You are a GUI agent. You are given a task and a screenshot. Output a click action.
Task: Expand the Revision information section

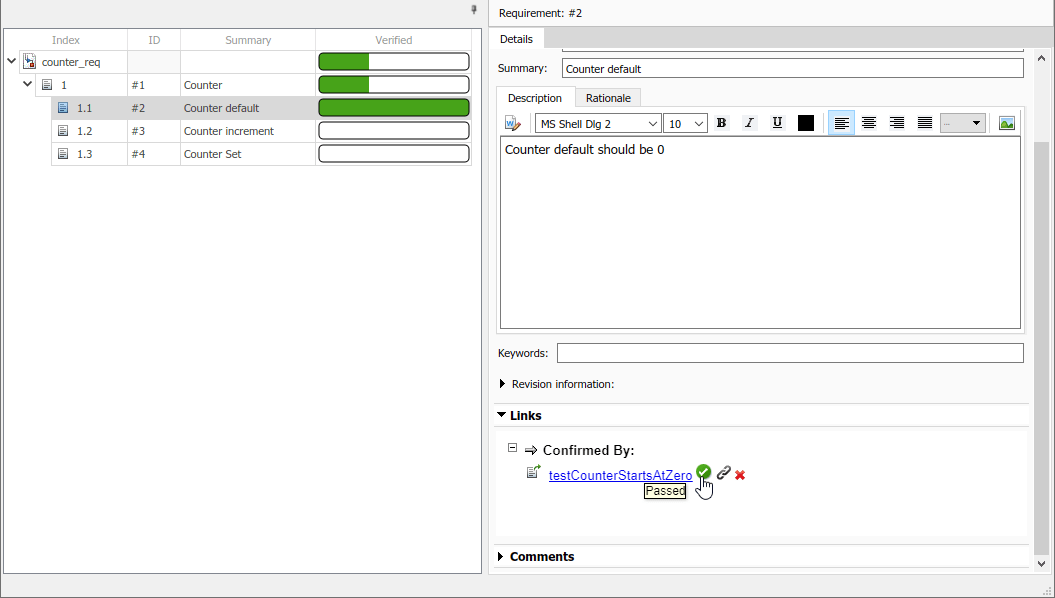[x=502, y=383]
